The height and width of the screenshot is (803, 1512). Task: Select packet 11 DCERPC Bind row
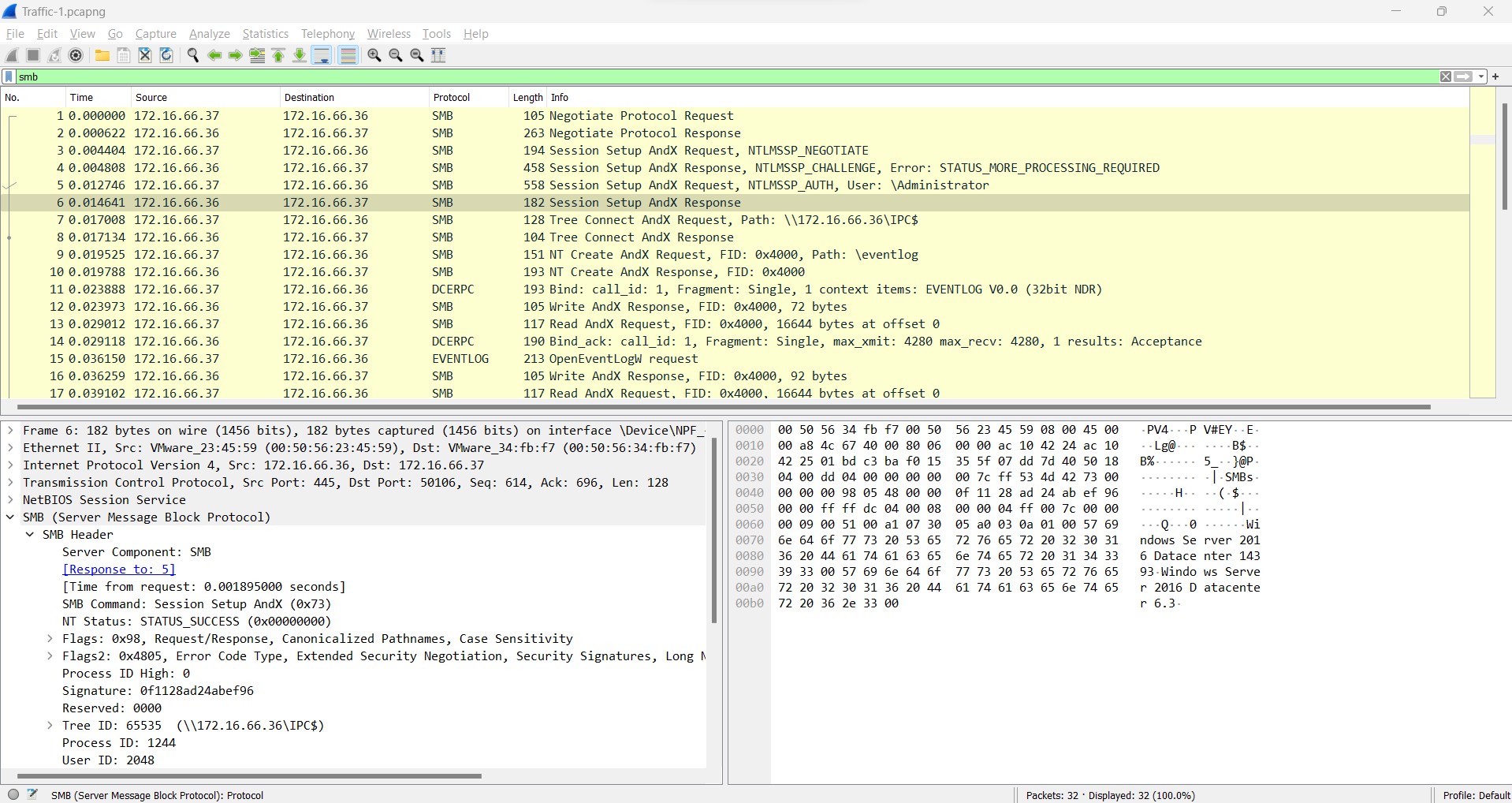click(x=552, y=289)
